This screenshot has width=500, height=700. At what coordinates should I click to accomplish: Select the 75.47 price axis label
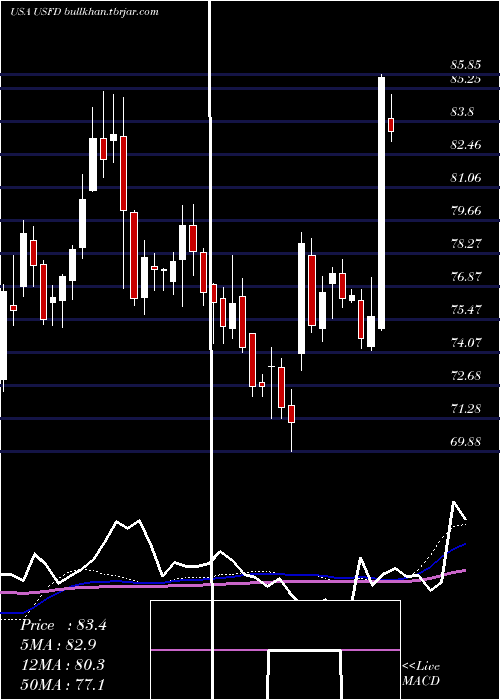(466, 310)
